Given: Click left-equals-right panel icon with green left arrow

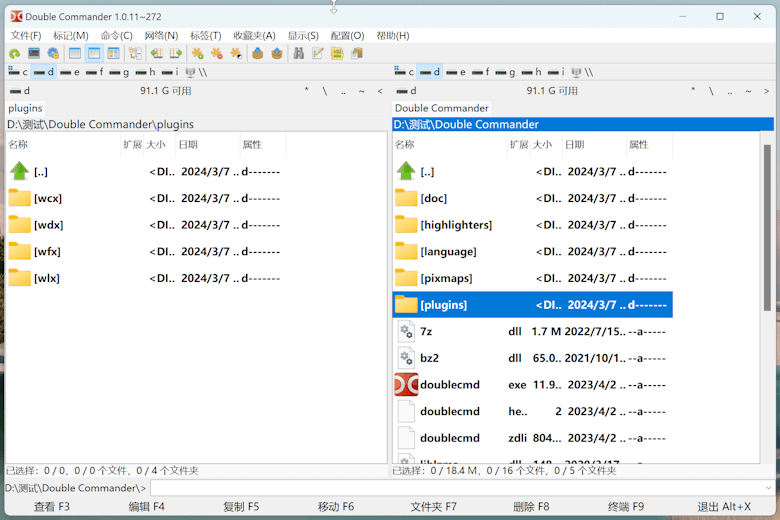Looking at the screenshot, I should [x=157, y=53].
